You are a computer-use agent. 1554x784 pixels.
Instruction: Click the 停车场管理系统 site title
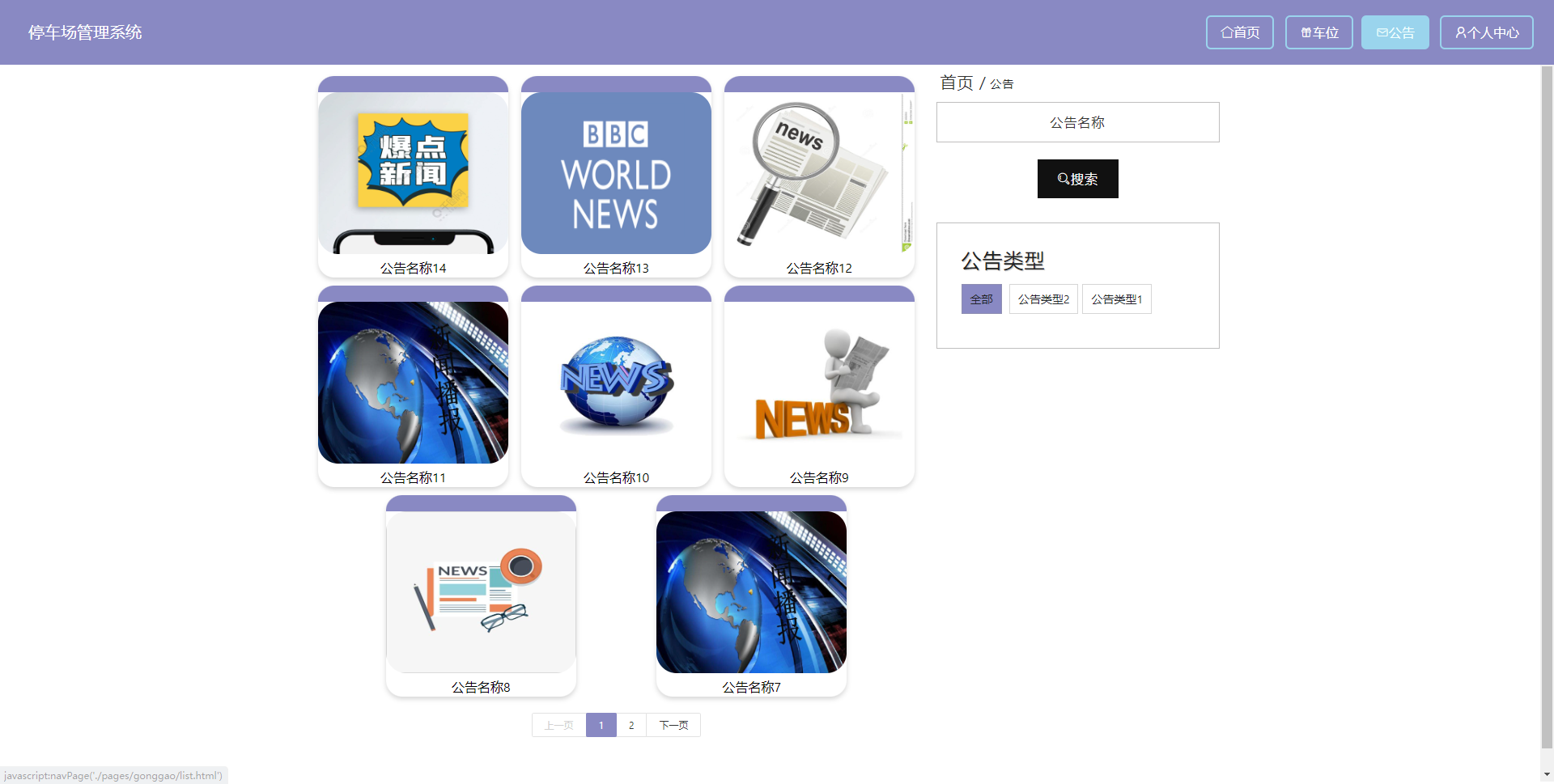(x=85, y=32)
